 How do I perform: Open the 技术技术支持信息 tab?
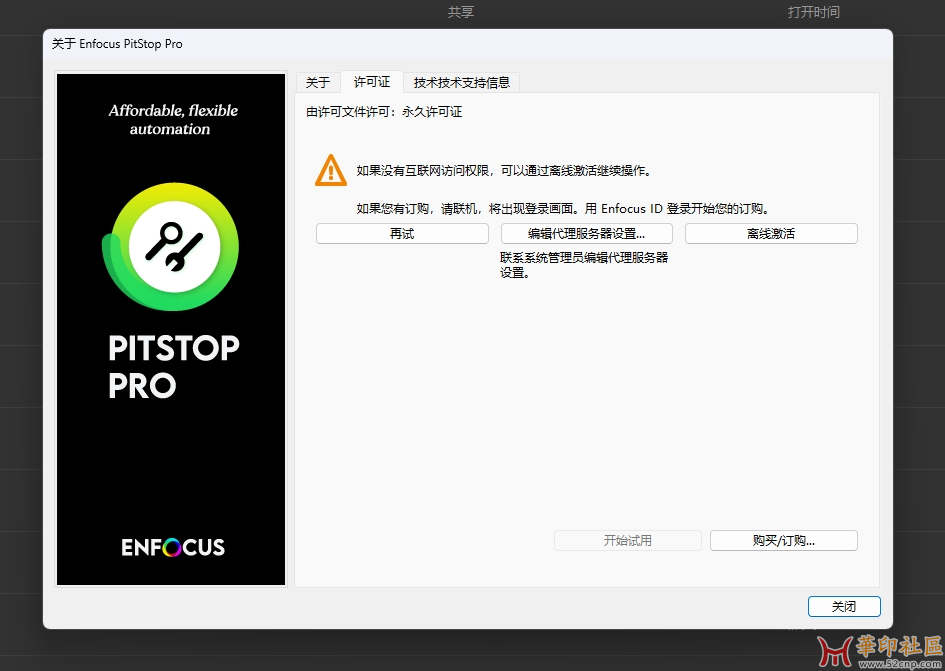(462, 82)
